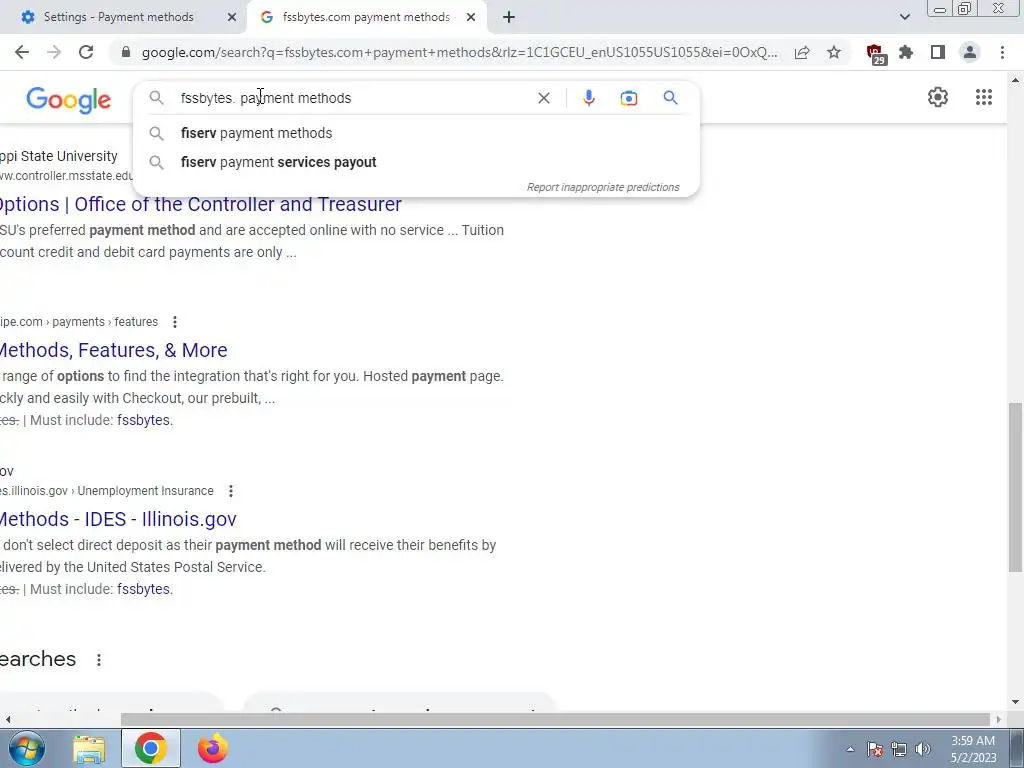Click fssbytes Must include link under Illinois result

click(143, 589)
